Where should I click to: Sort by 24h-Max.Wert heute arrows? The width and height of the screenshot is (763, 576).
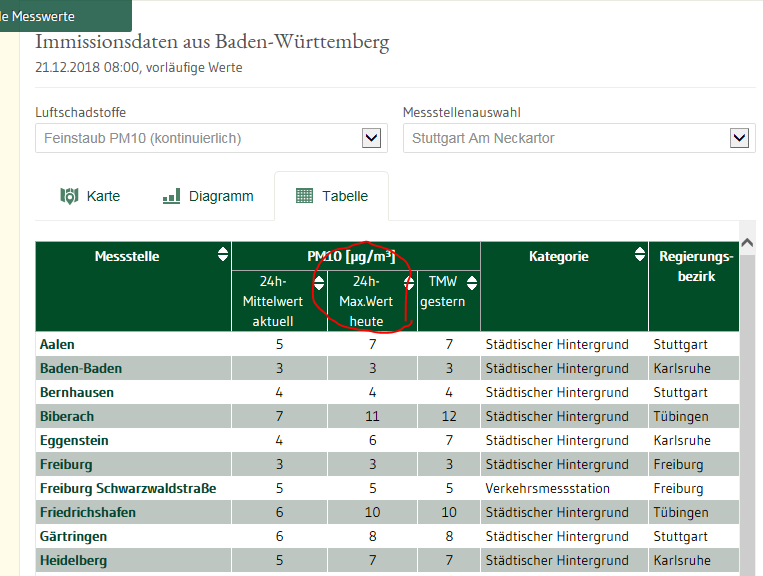click(408, 282)
